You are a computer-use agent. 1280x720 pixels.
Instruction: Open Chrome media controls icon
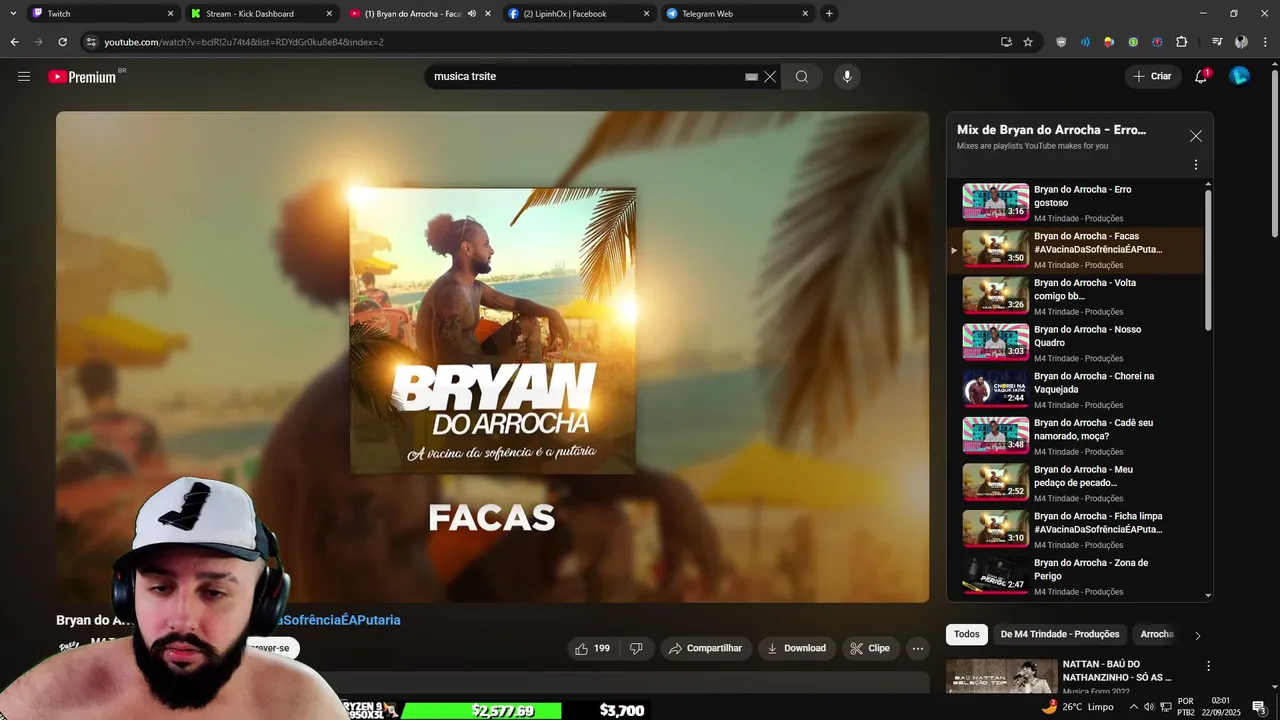tap(1217, 42)
